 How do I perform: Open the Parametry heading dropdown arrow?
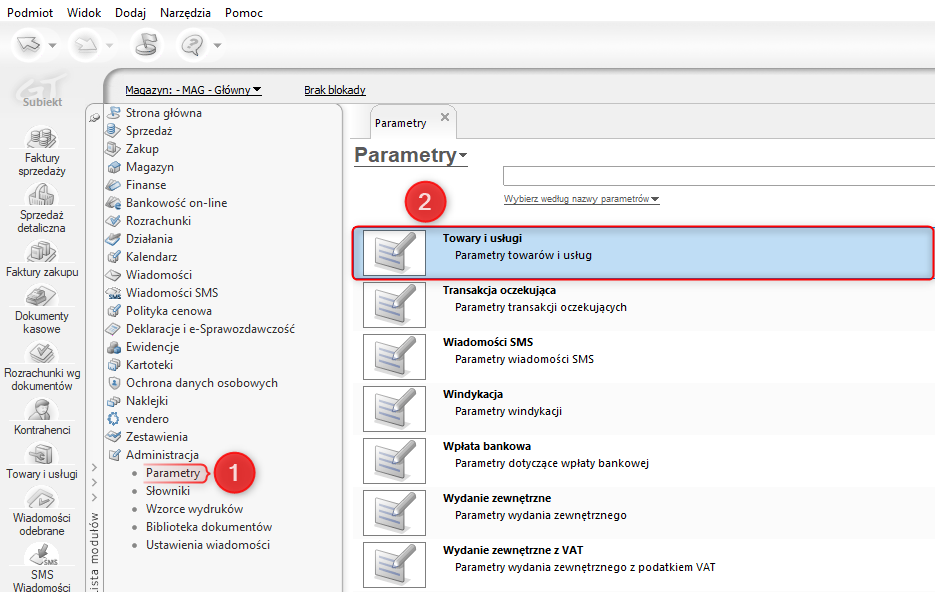(462, 156)
